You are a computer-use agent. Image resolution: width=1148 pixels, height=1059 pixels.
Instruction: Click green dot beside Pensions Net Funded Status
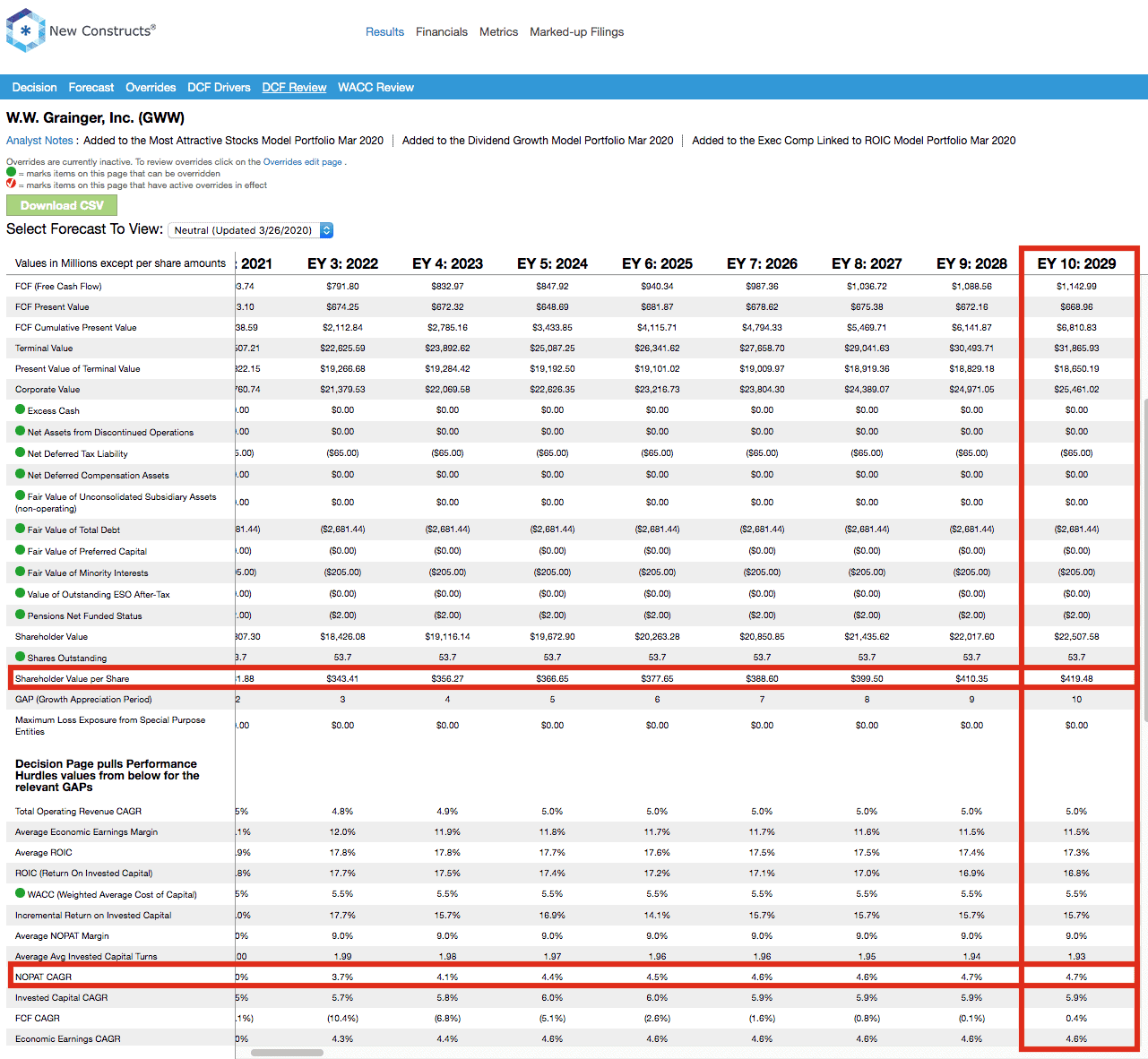click(x=20, y=615)
